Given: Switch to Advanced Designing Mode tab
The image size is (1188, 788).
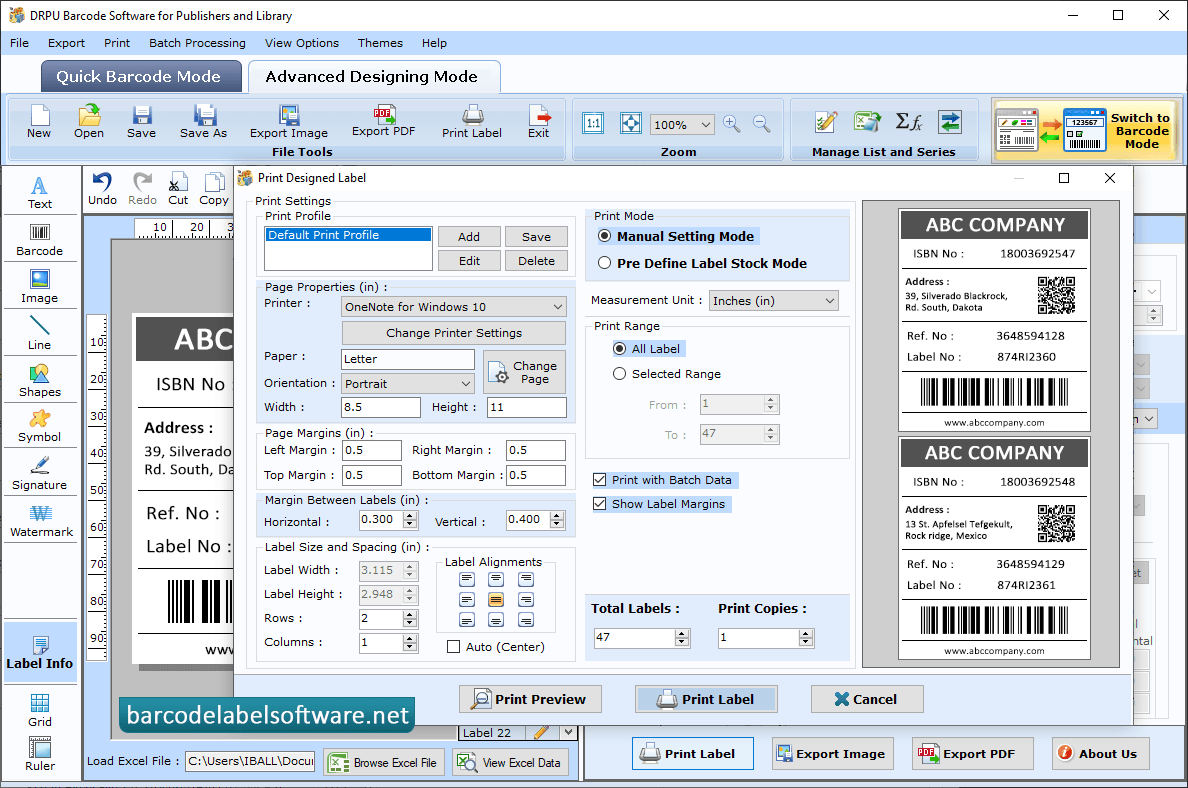Looking at the screenshot, I should [x=374, y=77].
